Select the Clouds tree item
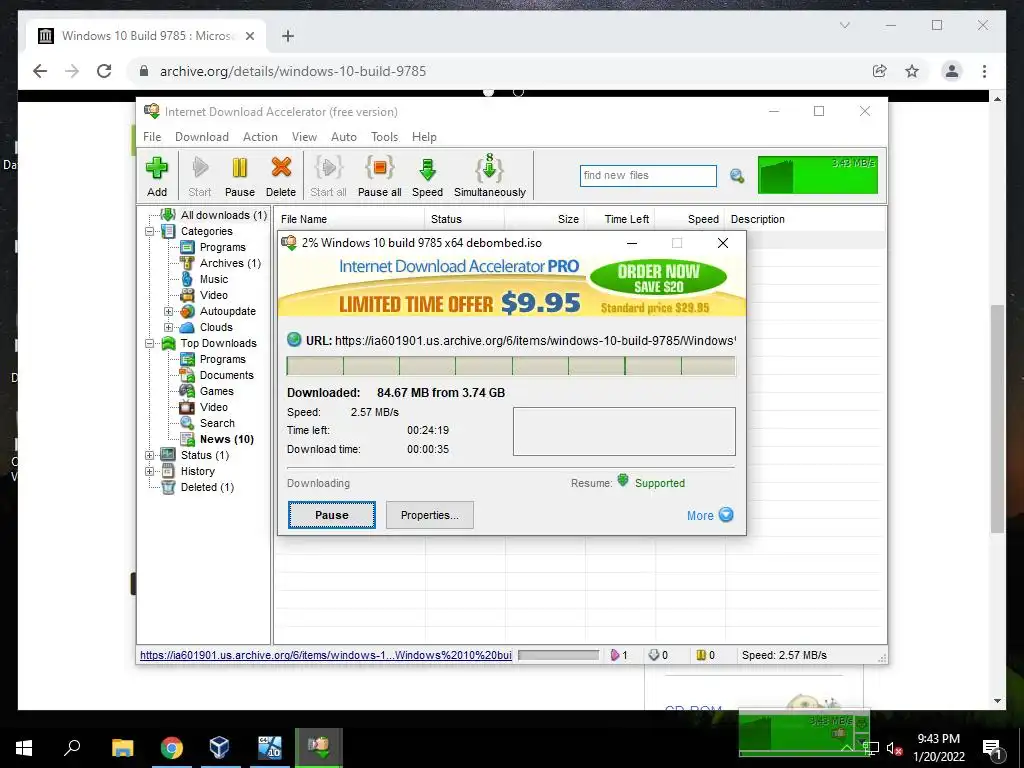The image size is (1024, 768). 216,327
